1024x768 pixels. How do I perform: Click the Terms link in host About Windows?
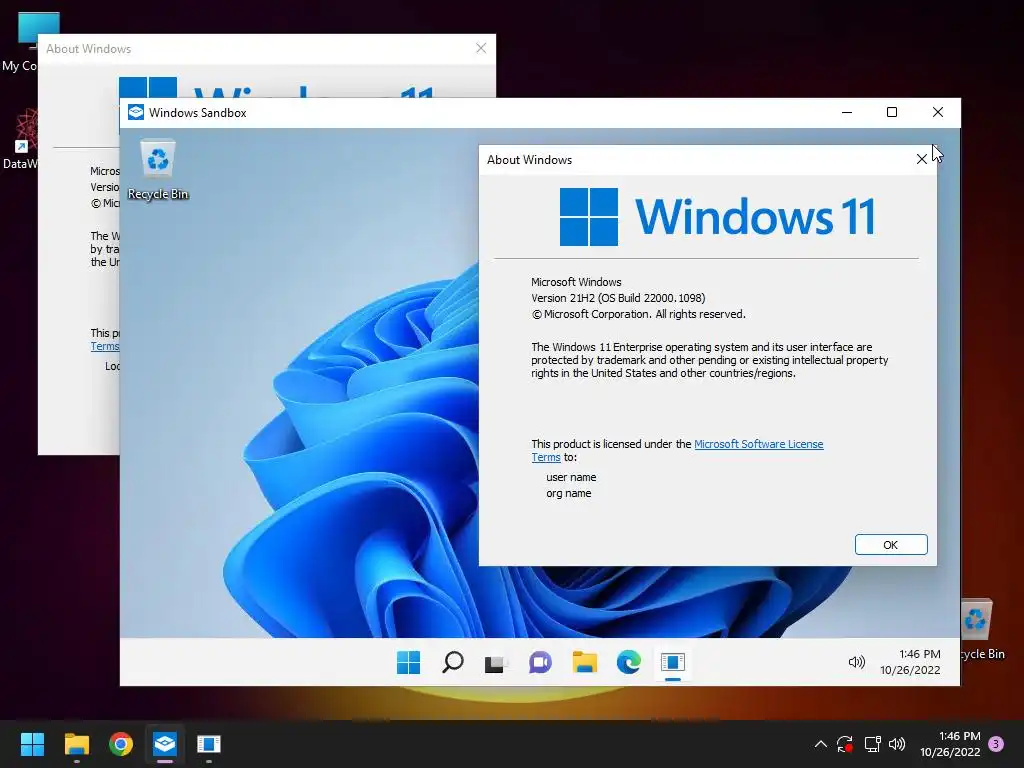pyautogui.click(x=105, y=346)
